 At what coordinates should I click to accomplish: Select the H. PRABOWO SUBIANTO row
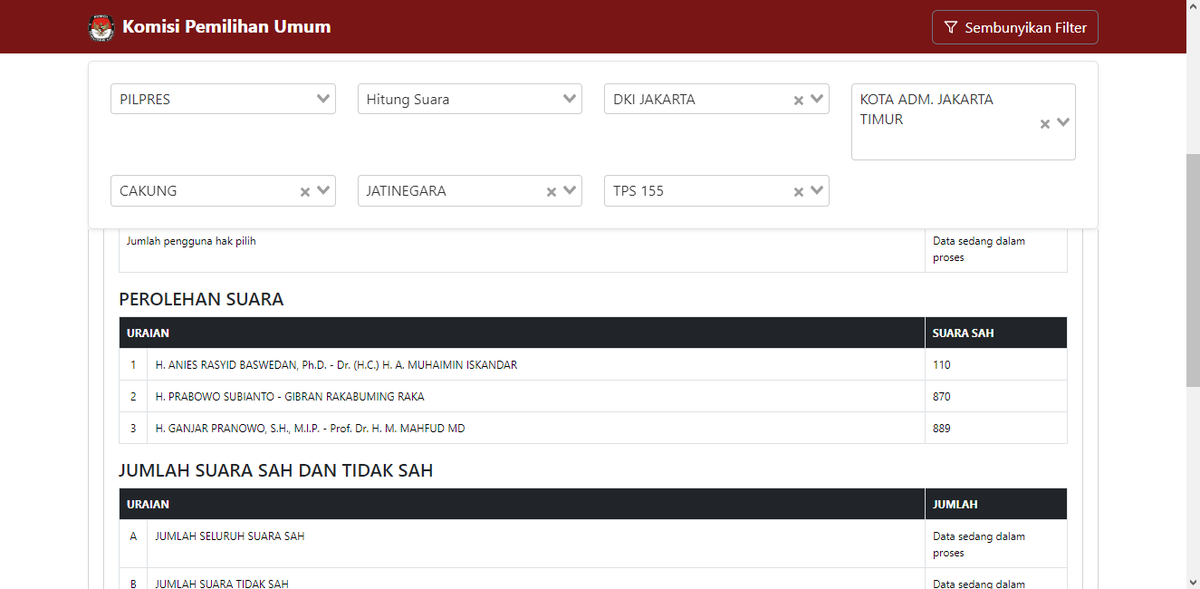(593, 397)
